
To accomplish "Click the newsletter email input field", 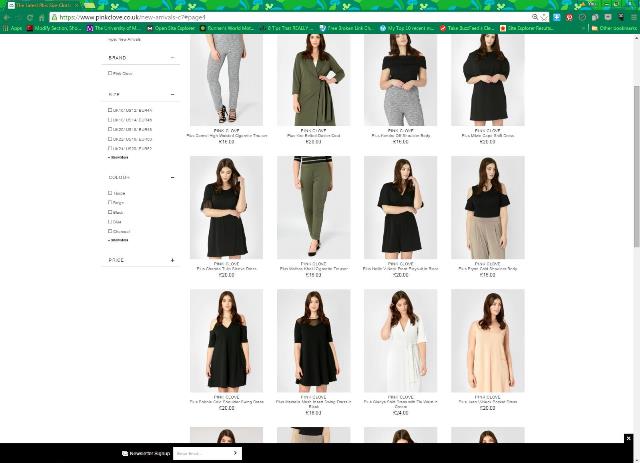I will pyautogui.click(x=202, y=453).
